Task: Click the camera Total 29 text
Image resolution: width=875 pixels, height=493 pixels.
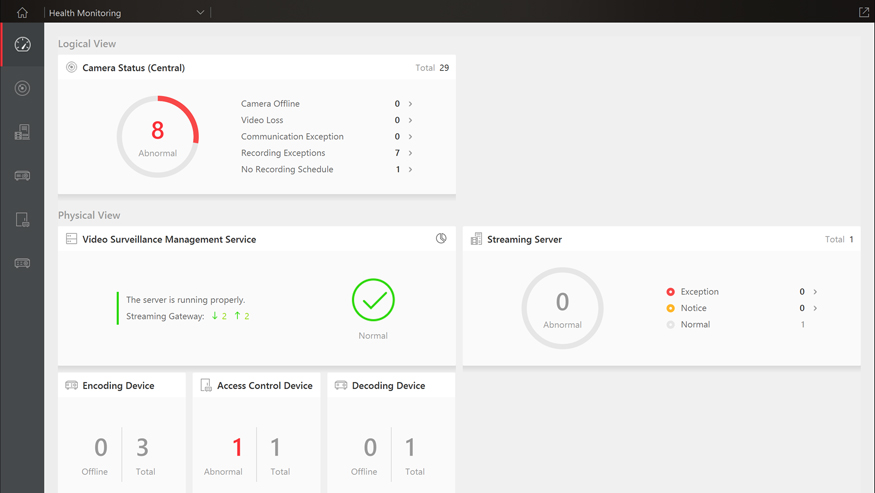Action: pyautogui.click(x=432, y=68)
